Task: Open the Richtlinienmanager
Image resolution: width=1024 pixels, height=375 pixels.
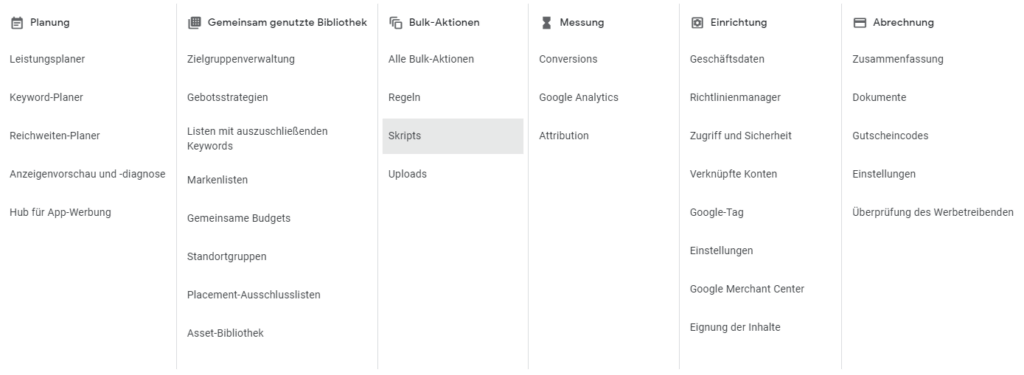Action: pos(735,97)
